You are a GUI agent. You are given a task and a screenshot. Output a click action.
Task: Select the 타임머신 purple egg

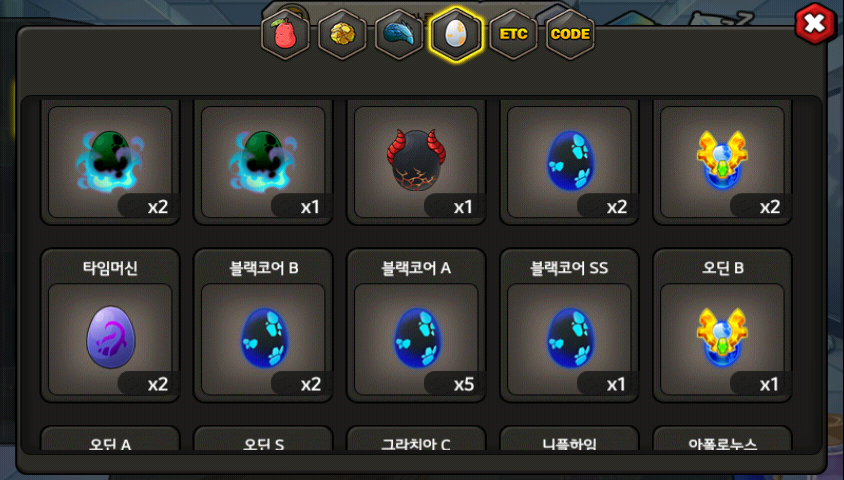[110, 325]
